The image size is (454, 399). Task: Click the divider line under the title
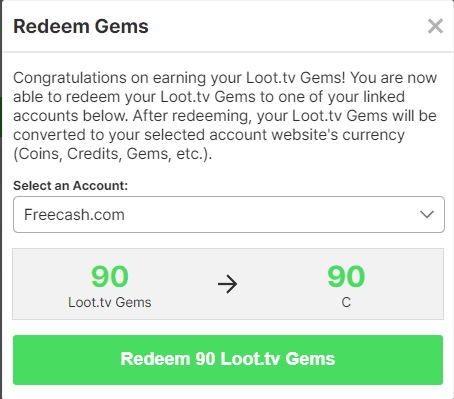(x=228, y=52)
